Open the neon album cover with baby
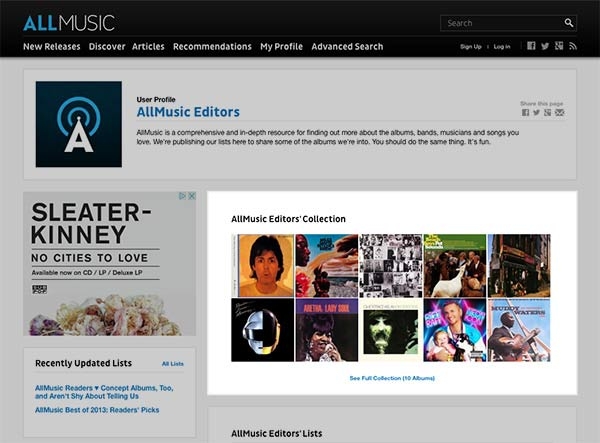 455,330
